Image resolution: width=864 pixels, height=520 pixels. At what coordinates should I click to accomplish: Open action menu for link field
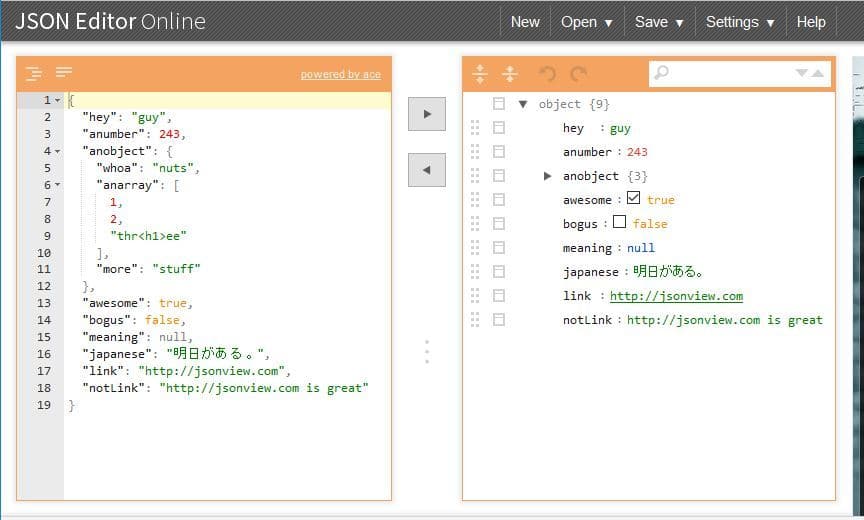(x=499, y=296)
